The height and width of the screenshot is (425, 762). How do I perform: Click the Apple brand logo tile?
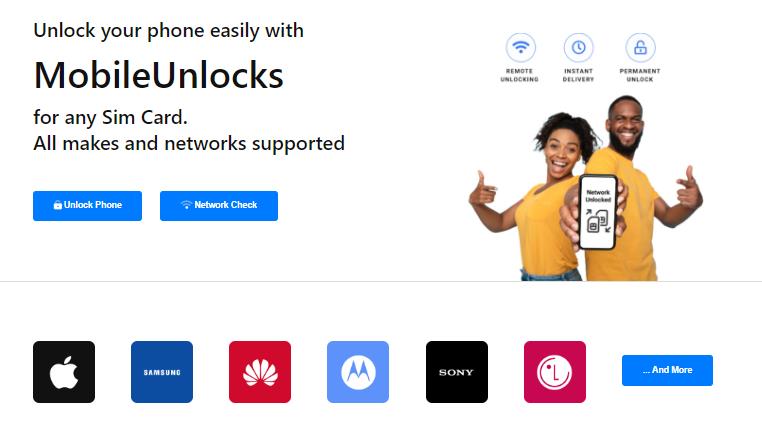pos(64,372)
